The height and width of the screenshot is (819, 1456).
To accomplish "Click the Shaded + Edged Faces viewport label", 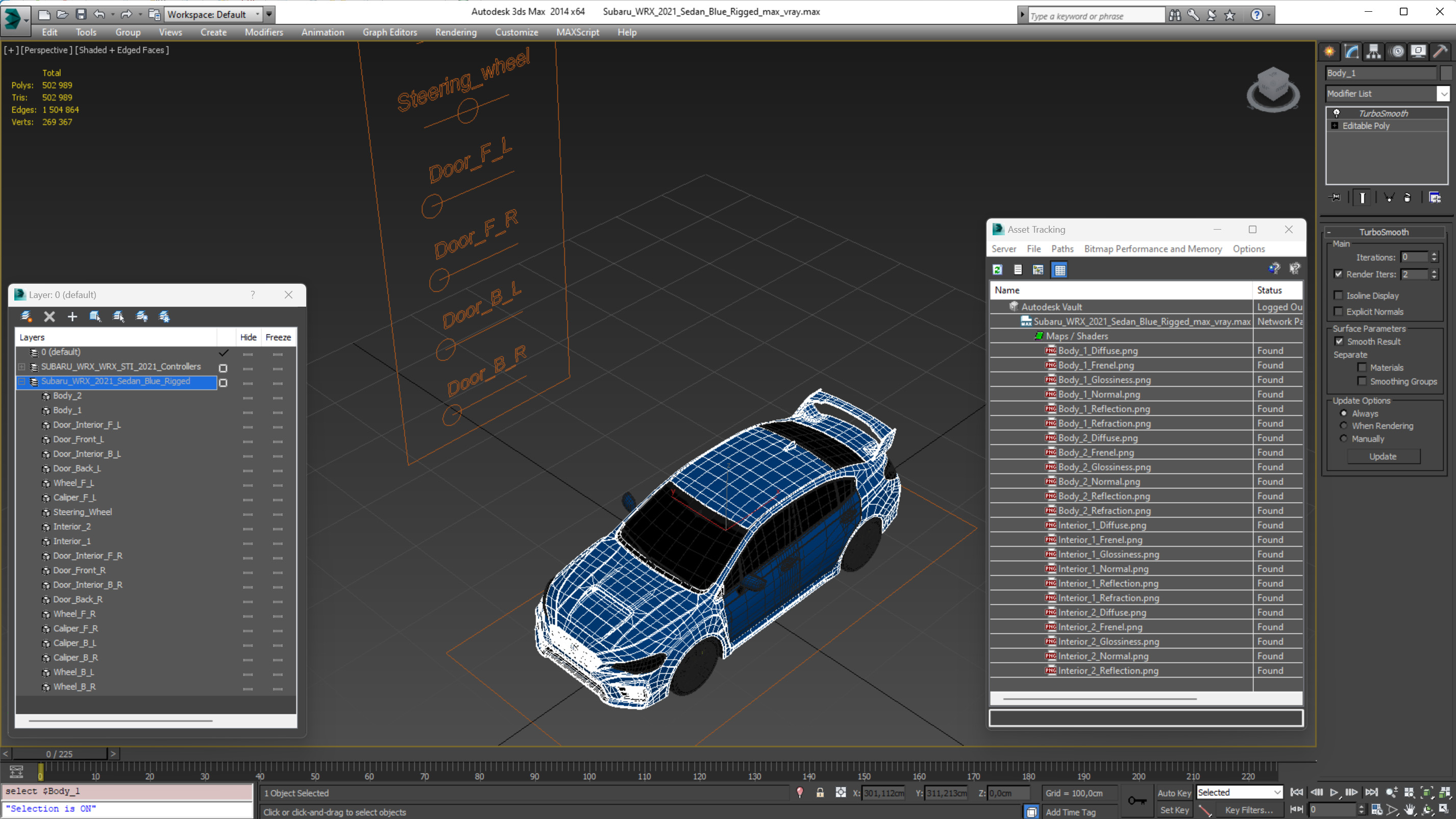I will (x=122, y=49).
